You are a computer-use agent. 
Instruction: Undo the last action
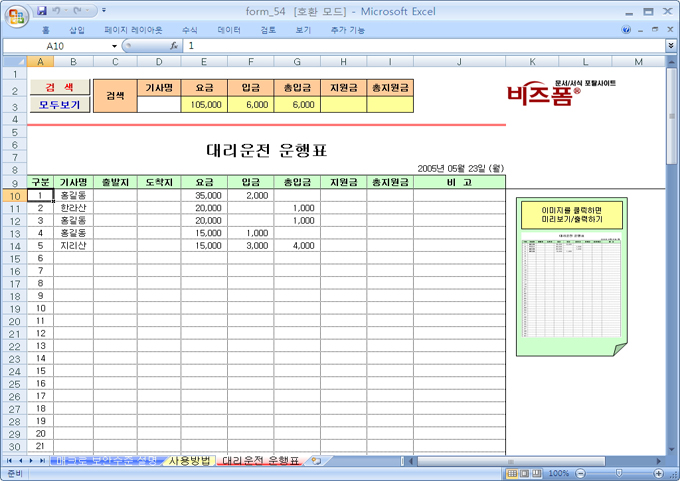pyautogui.click(x=56, y=11)
